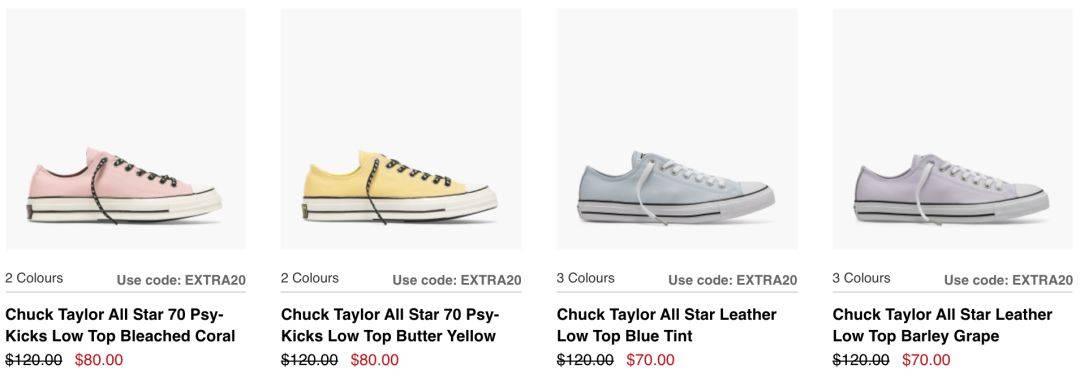This screenshot has width=1080, height=390.
Task: View 3 Colours for Blue Tint shoe
Action: [x=586, y=278]
